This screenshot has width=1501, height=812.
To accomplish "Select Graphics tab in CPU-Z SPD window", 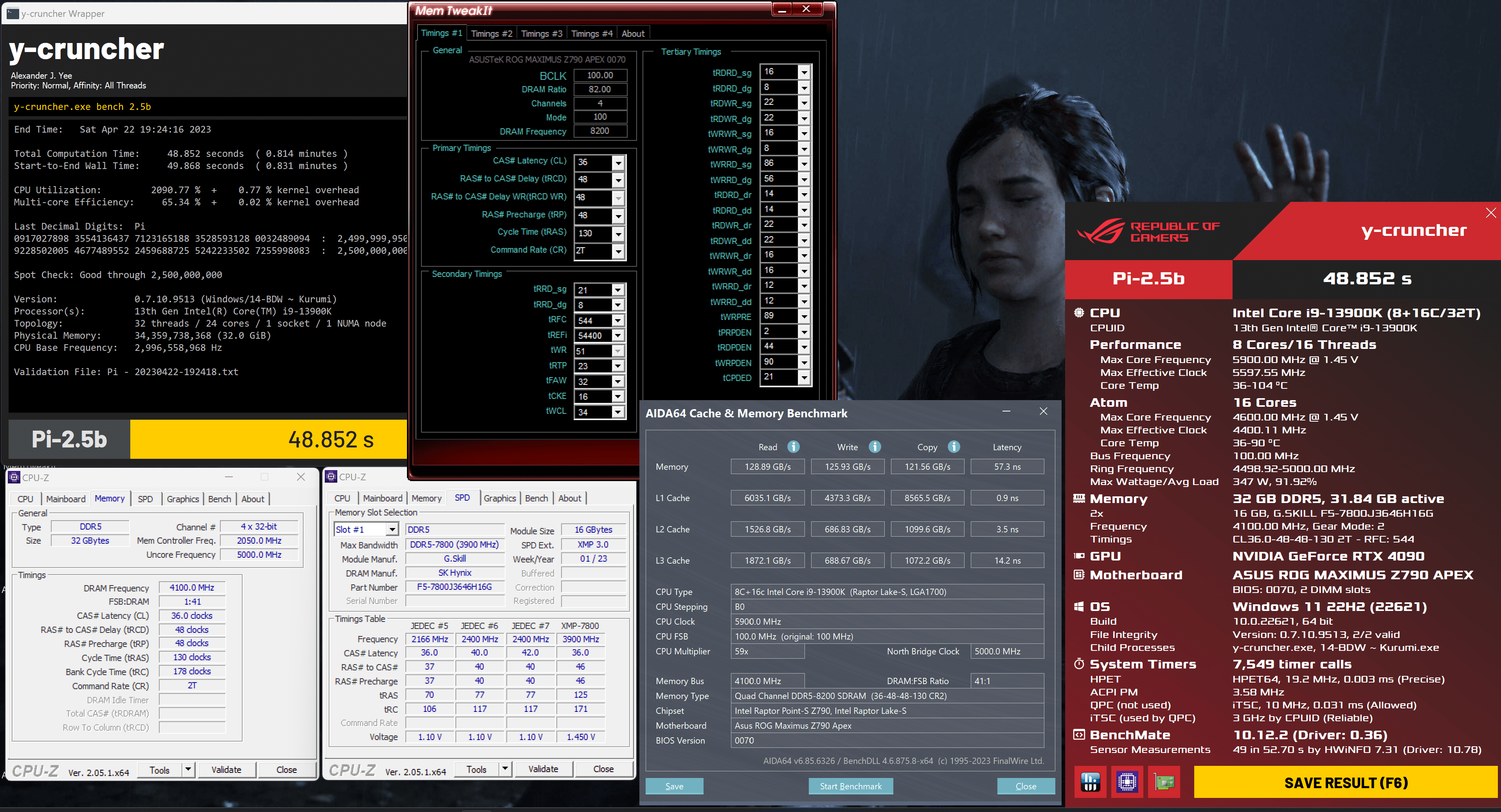I will (x=499, y=499).
